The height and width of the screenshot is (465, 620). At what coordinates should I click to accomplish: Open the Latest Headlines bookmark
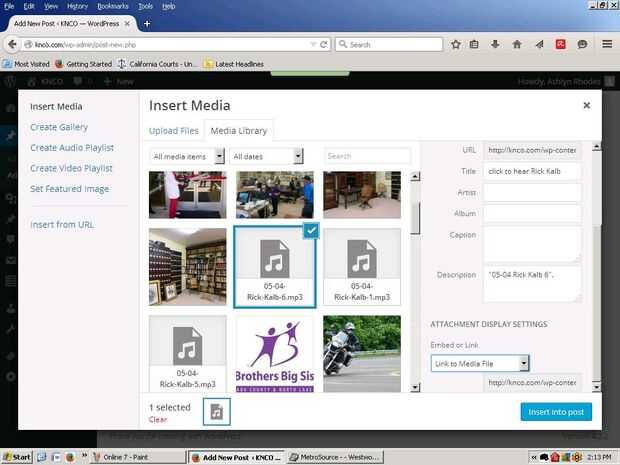tap(234, 64)
